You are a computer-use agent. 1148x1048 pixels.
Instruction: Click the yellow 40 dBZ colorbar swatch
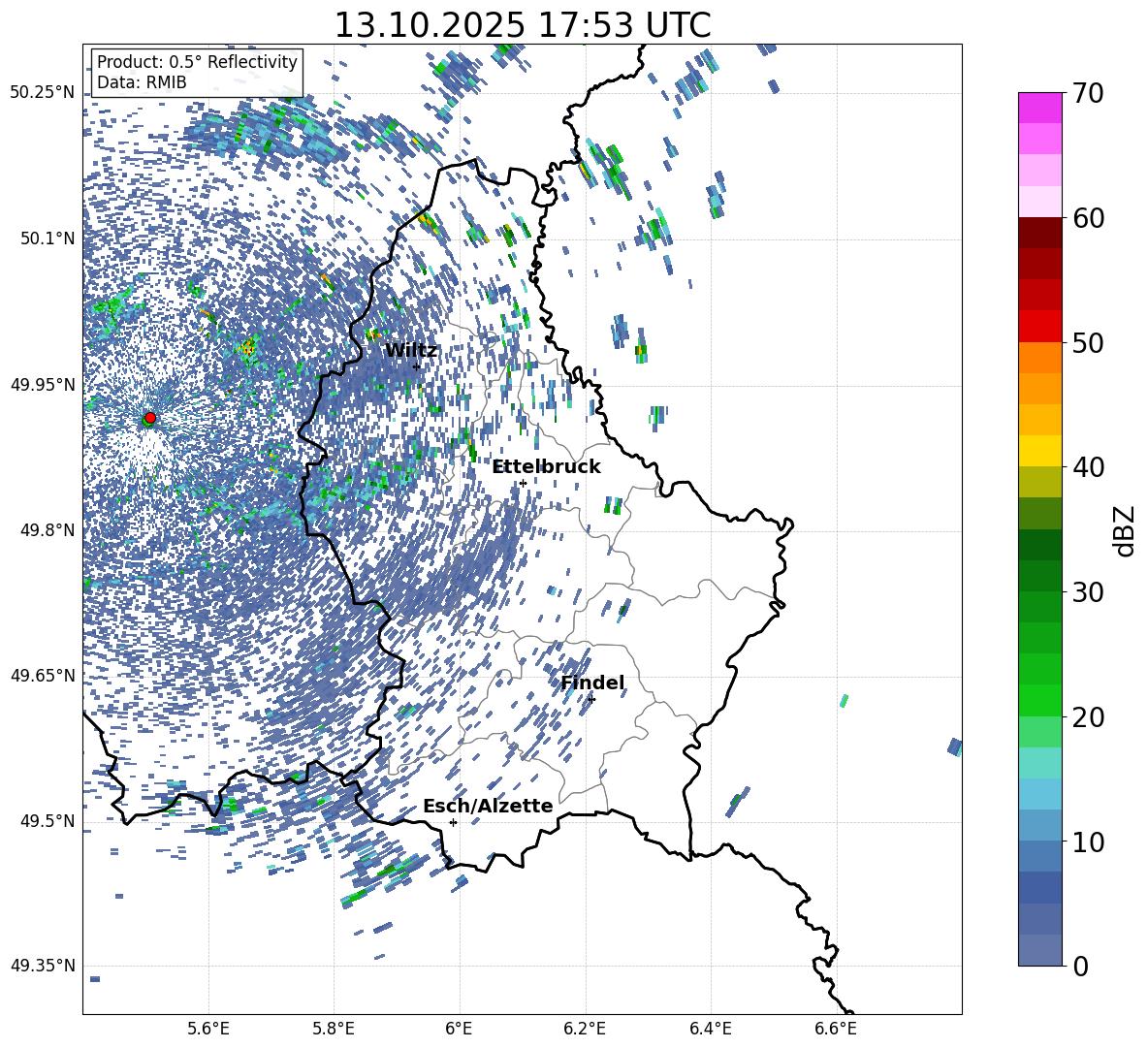(1039, 451)
